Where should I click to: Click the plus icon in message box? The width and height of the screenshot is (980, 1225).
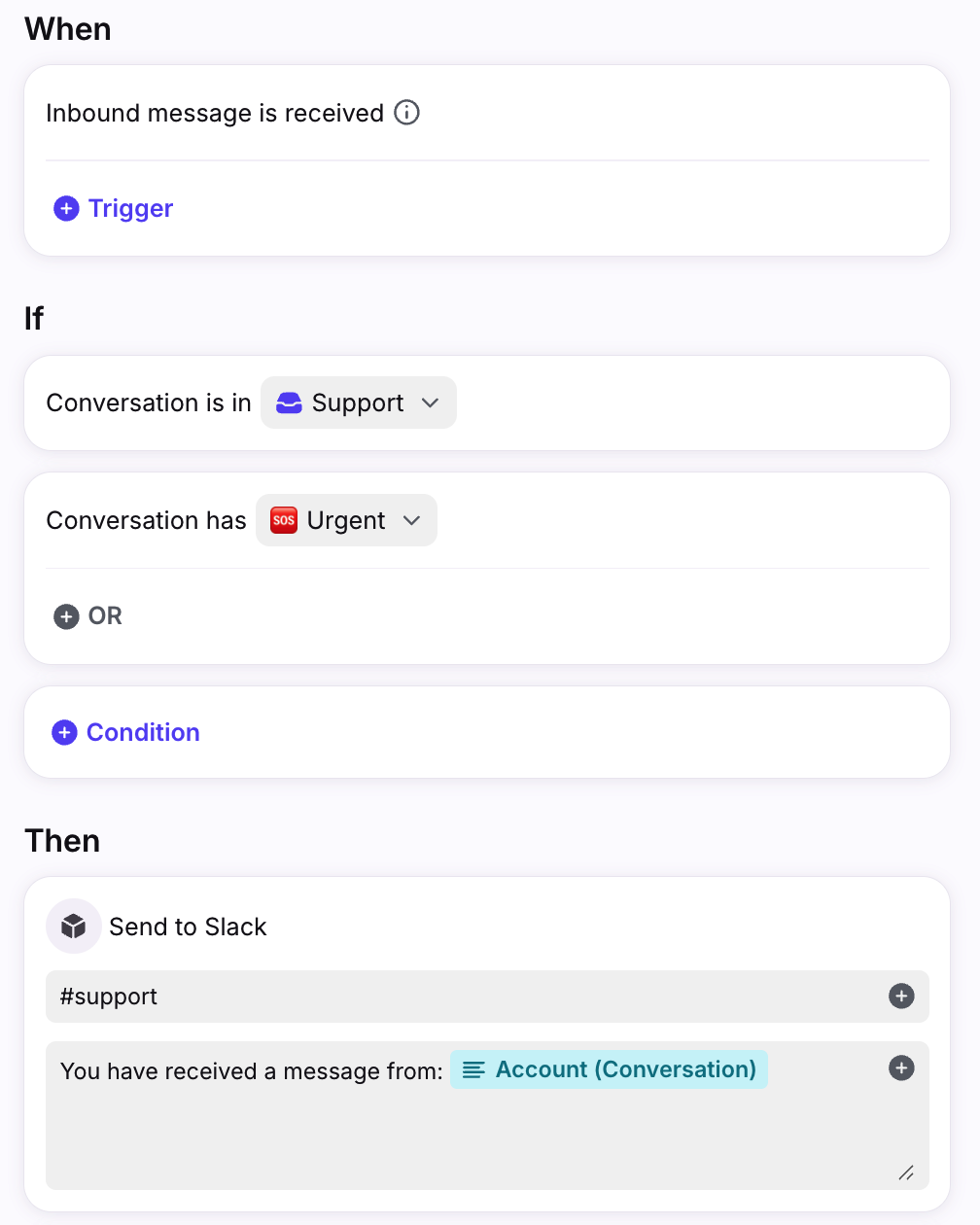pos(901,1068)
